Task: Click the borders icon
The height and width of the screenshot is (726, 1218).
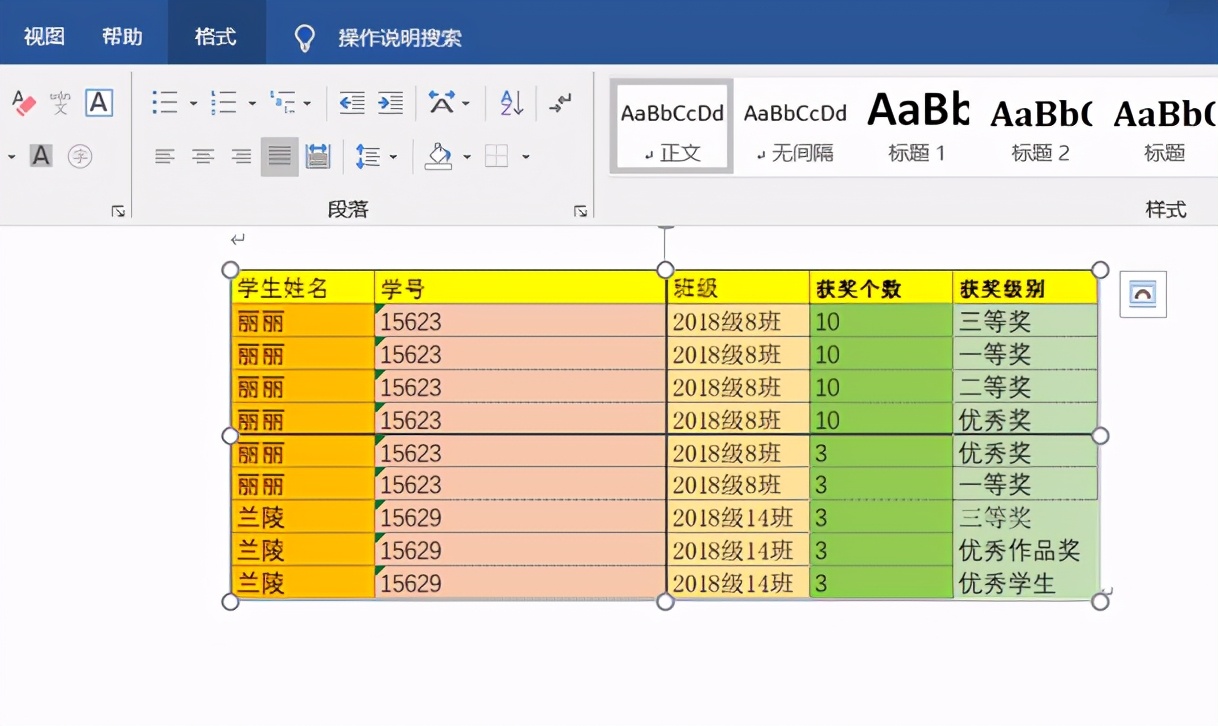Action: click(x=496, y=156)
